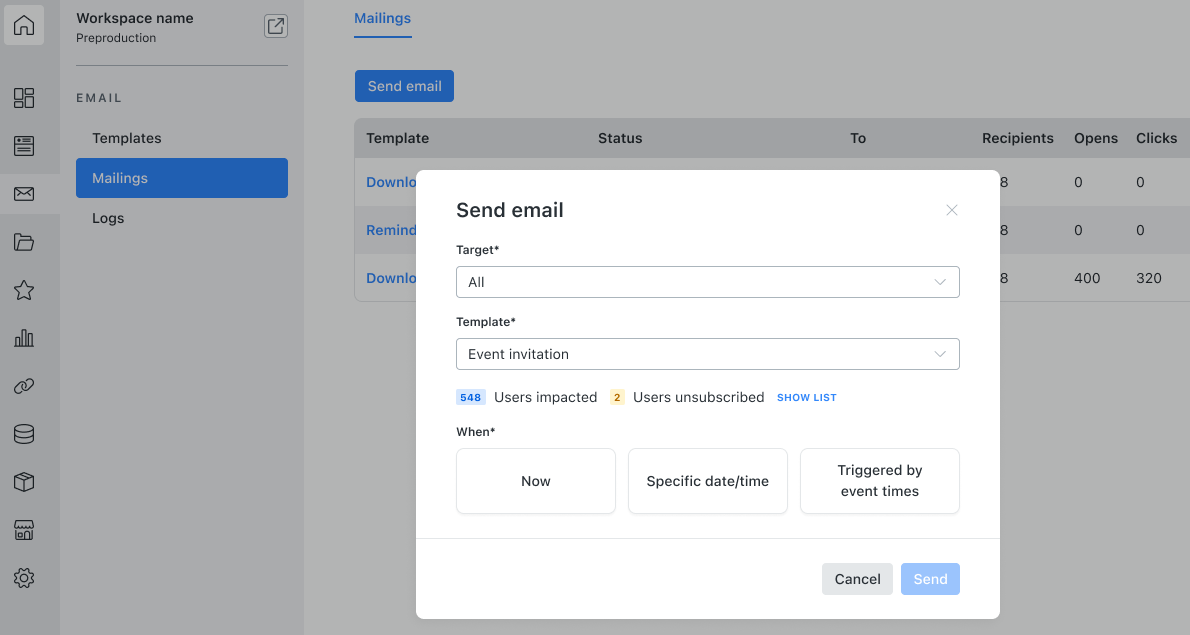The width and height of the screenshot is (1190, 635).
Task: Click the 320 clicks value
Action: click(1149, 278)
